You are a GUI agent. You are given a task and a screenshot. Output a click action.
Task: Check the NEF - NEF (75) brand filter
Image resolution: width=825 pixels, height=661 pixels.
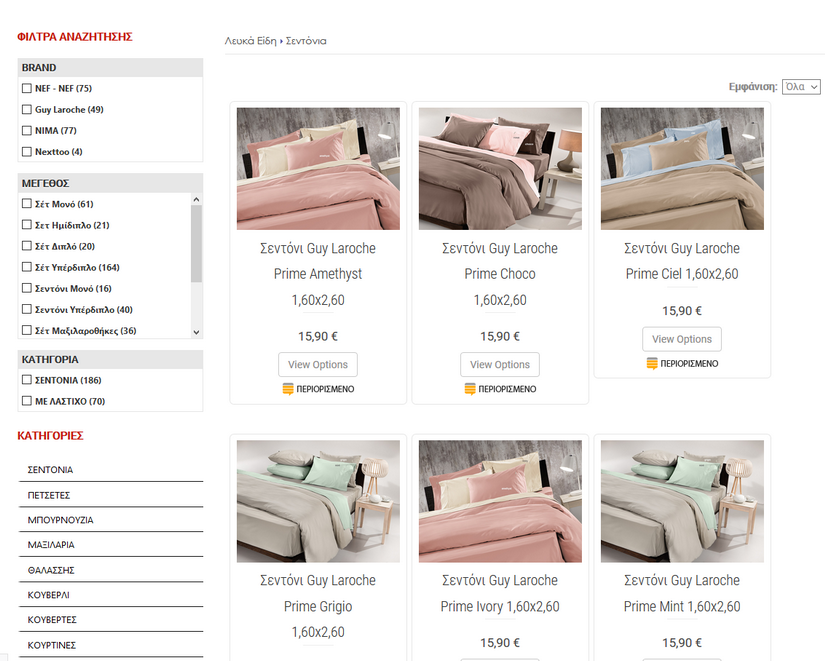(27, 88)
